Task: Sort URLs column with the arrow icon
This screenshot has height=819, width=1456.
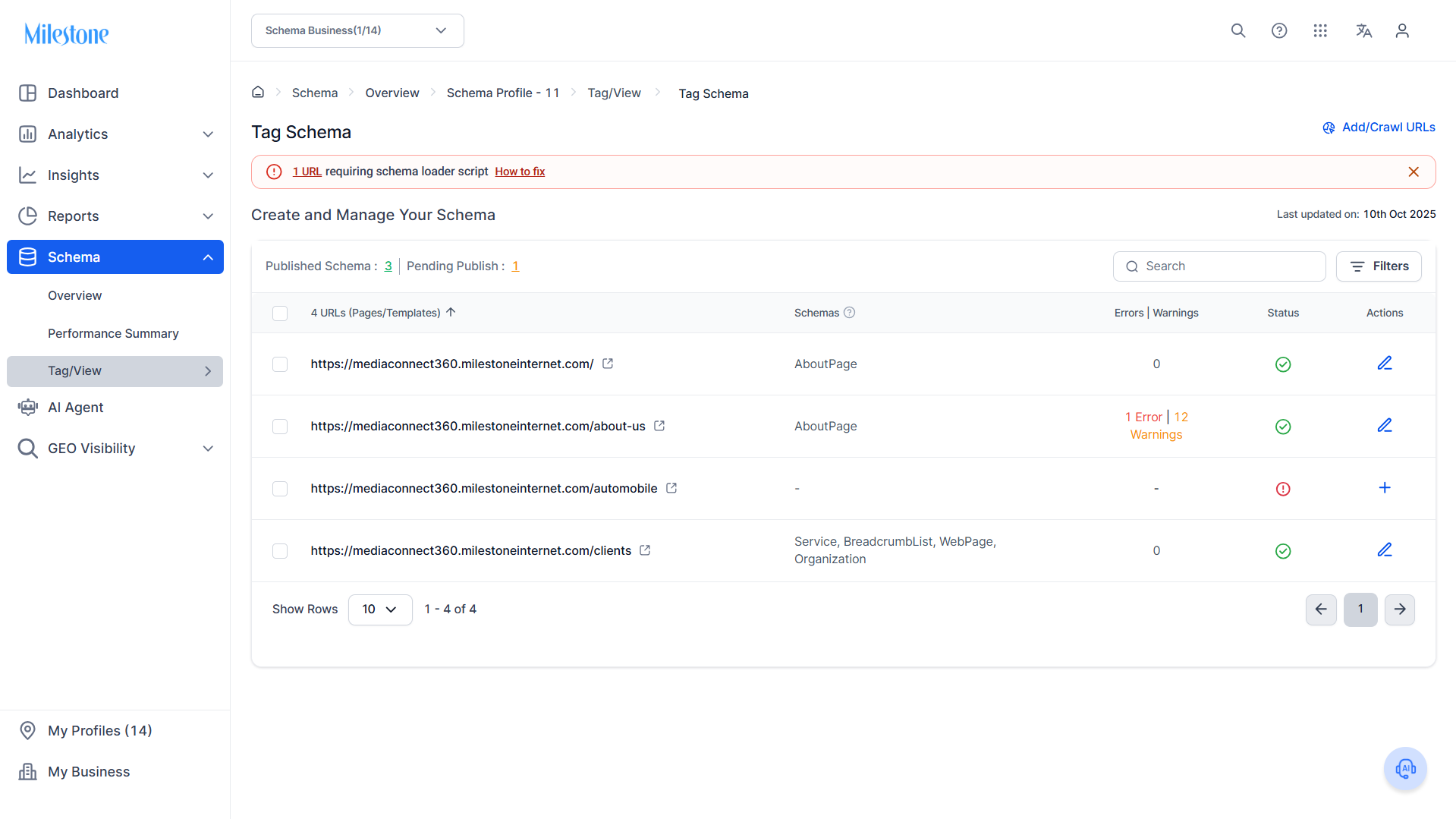Action: 451,312
